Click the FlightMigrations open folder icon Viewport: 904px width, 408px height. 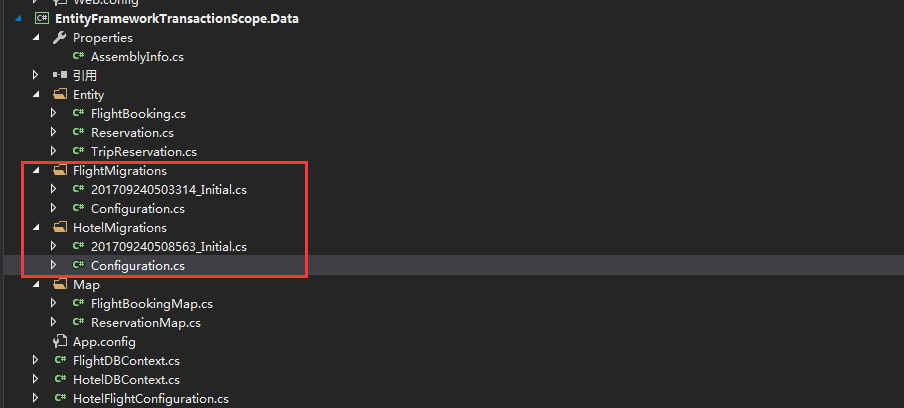pyautogui.click(x=59, y=171)
